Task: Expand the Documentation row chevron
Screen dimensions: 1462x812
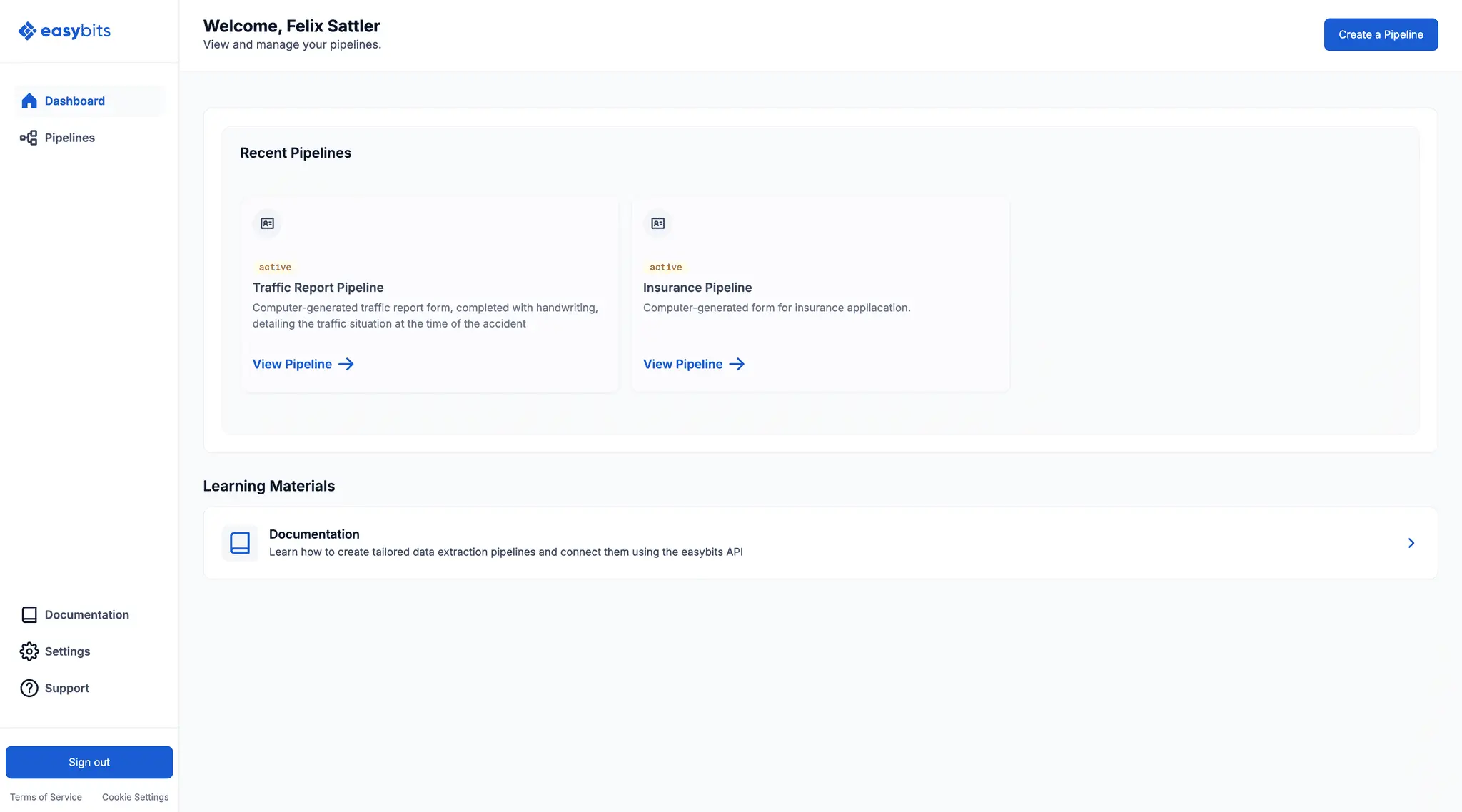Action: pyautogui.click(x=1411, y=543)
